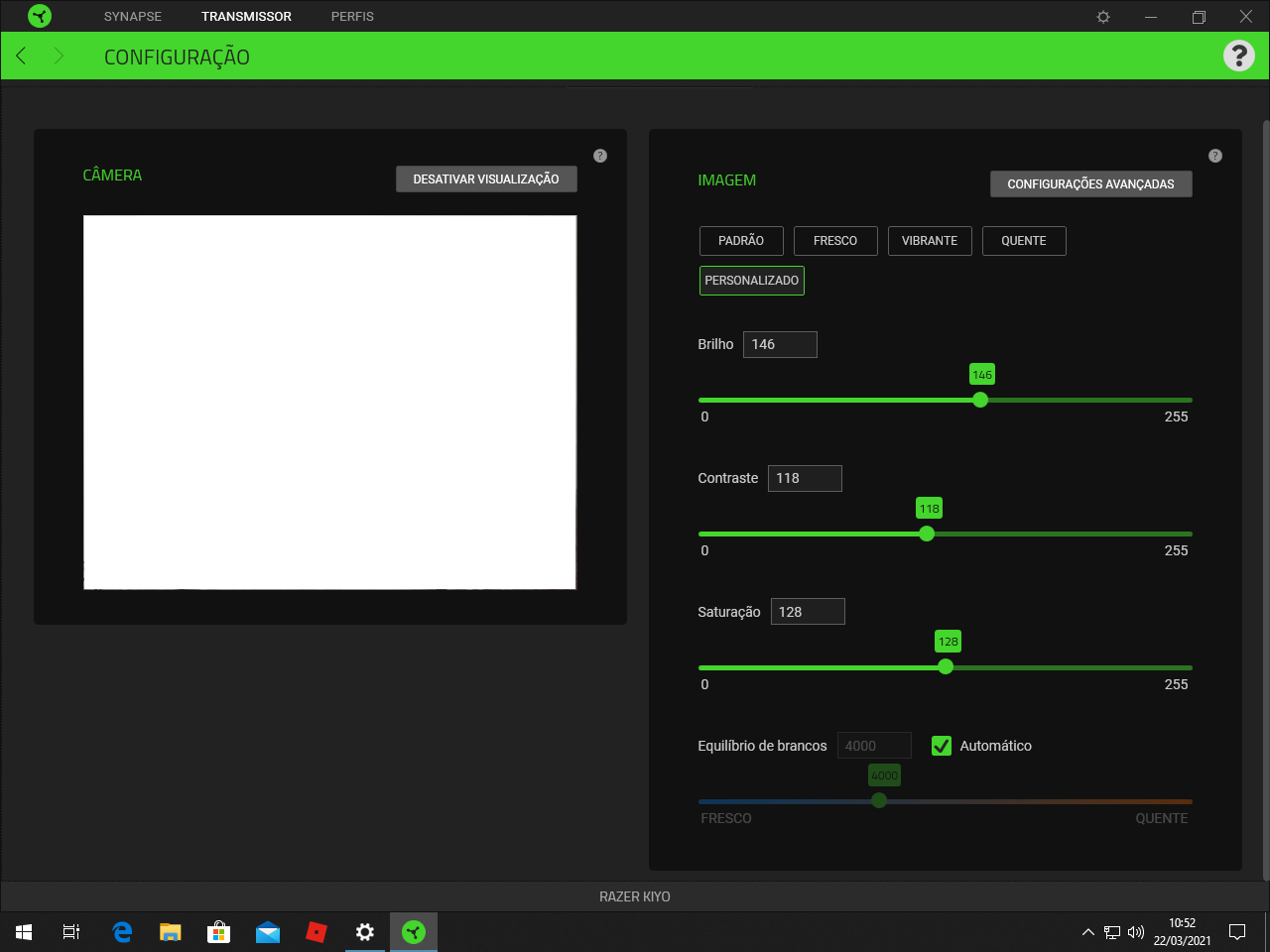Click the Razer Kiyo device label
1270x952 pixels.
tap(635, 896)
